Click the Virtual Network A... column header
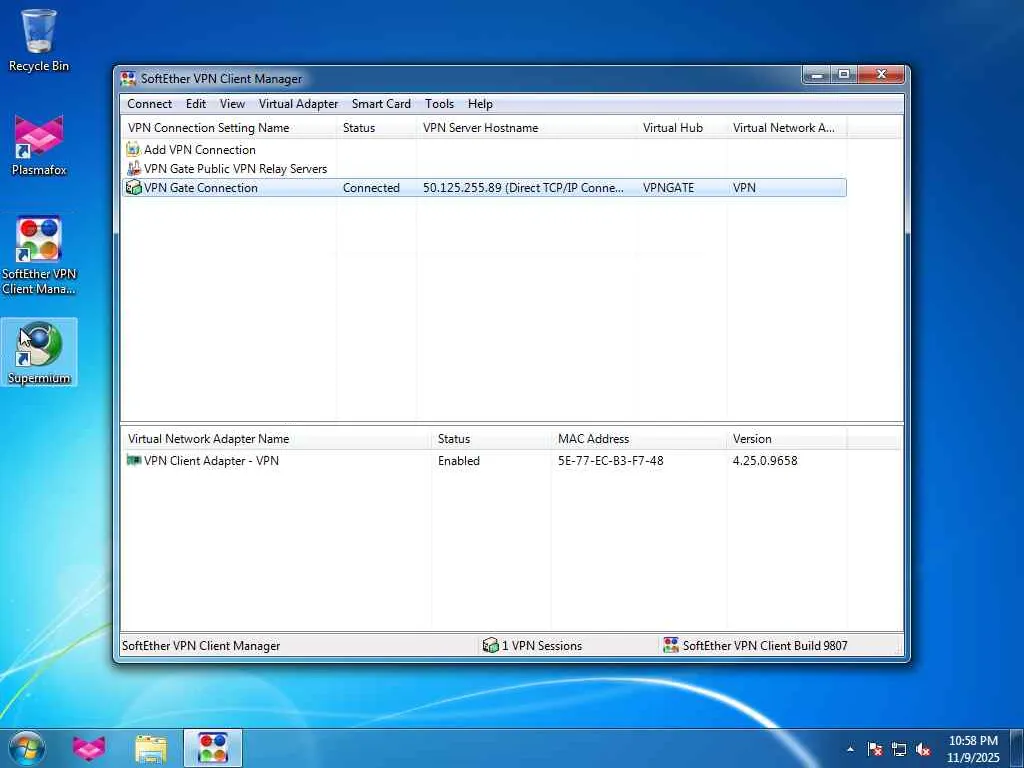The width and height of the screenshot is (1024, 768). [x=787, y=127]
